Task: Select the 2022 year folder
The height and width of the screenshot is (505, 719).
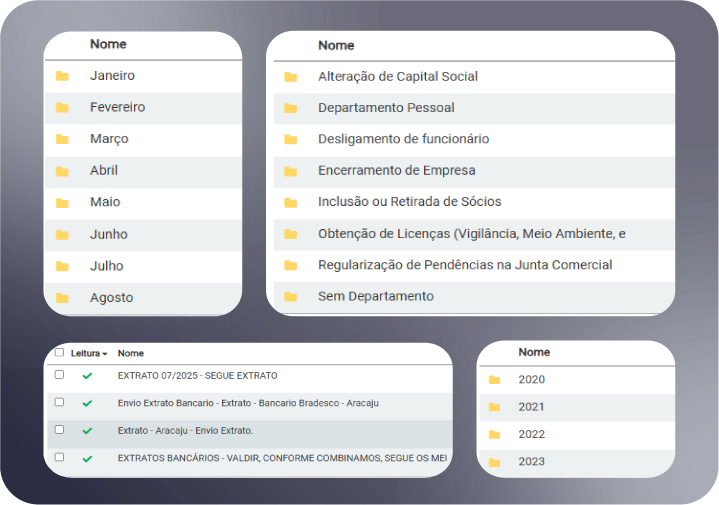Action: (x=531, y=435)
